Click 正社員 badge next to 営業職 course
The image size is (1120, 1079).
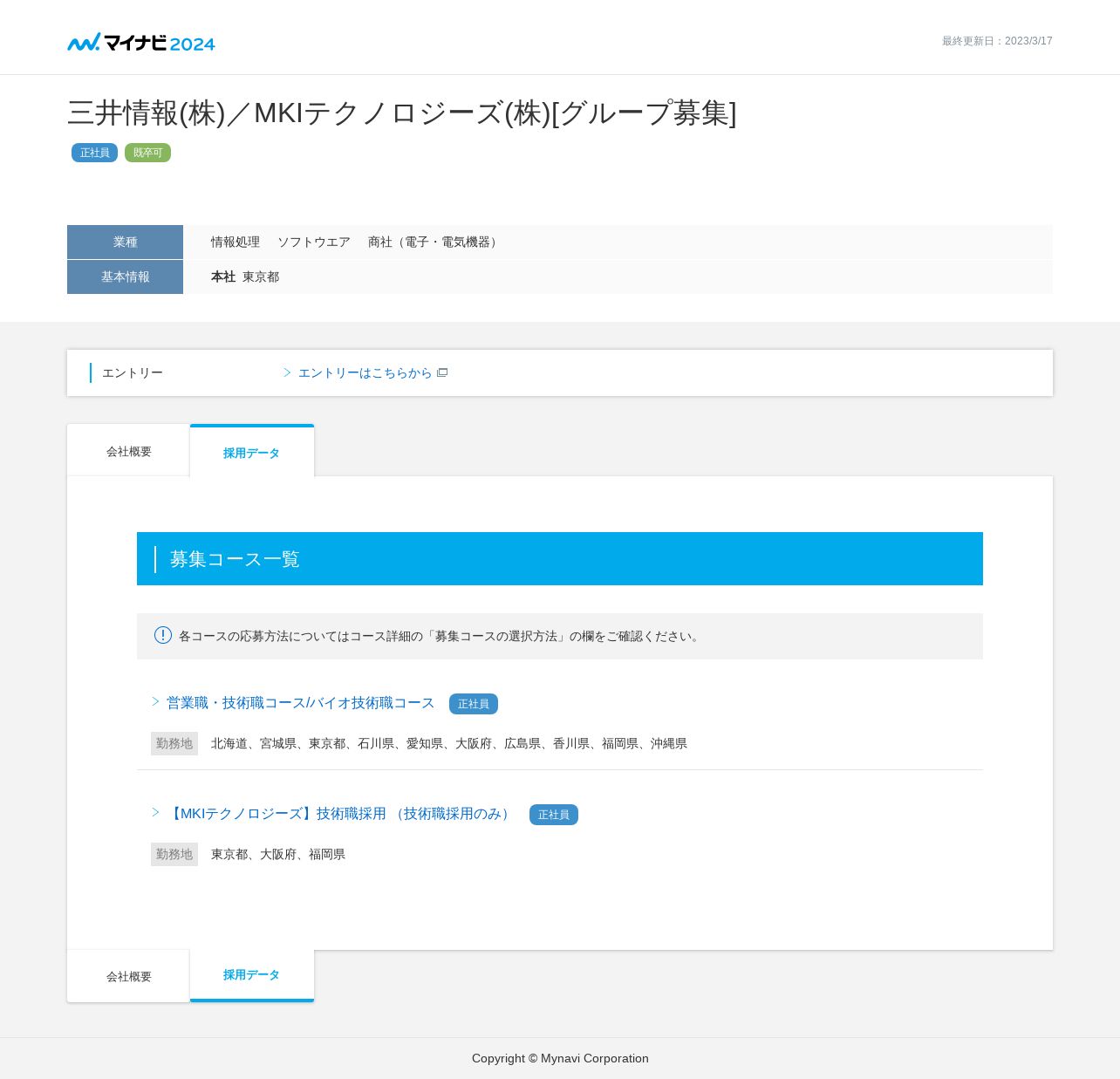(x=474, y=704)
